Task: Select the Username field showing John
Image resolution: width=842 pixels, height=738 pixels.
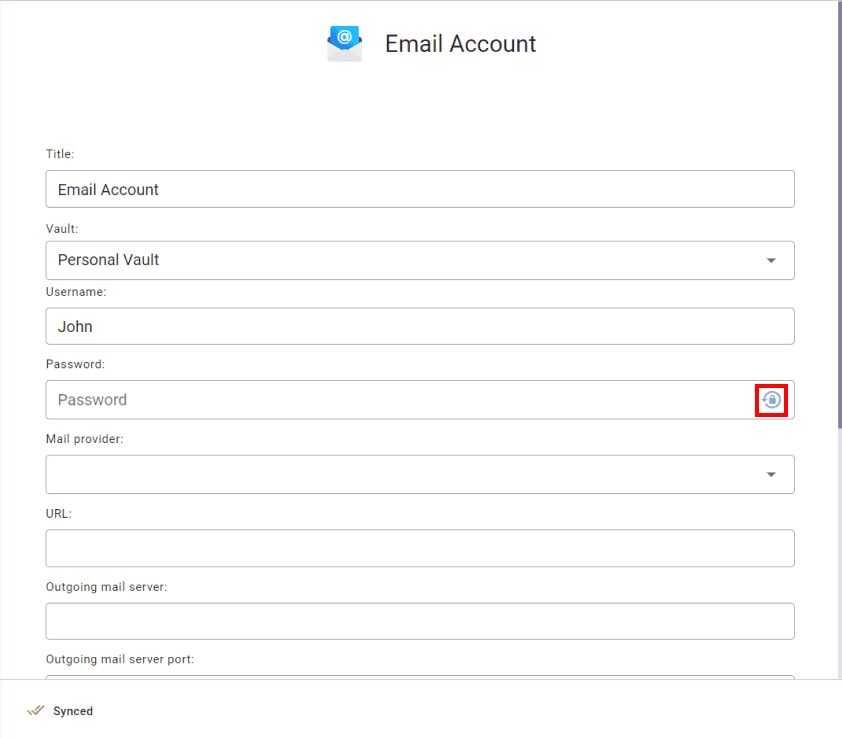Action: [420, 325]
